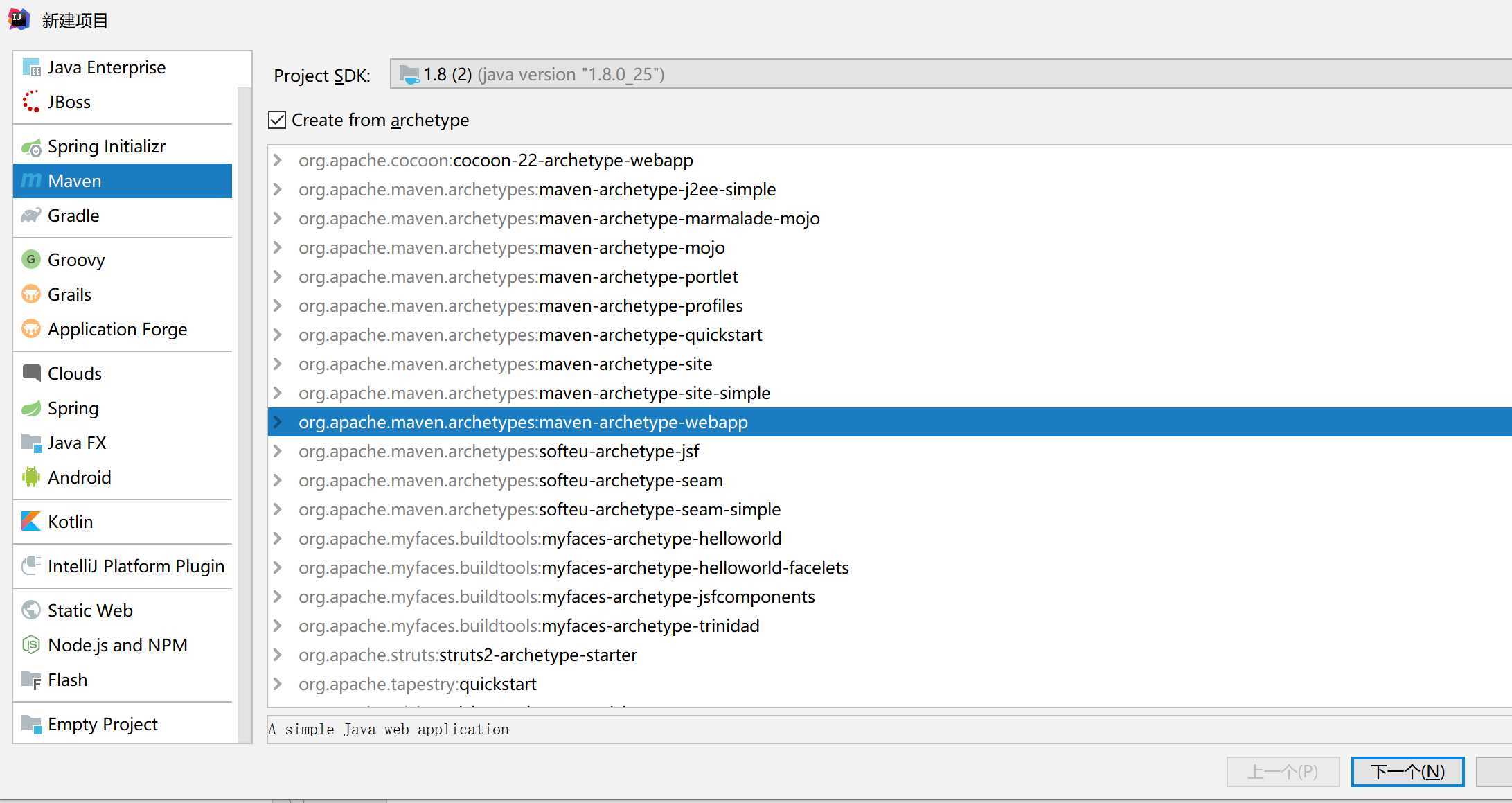Click the Kotlin logo icon
The width and height of the screenshot is (1512, 803).
31,521
